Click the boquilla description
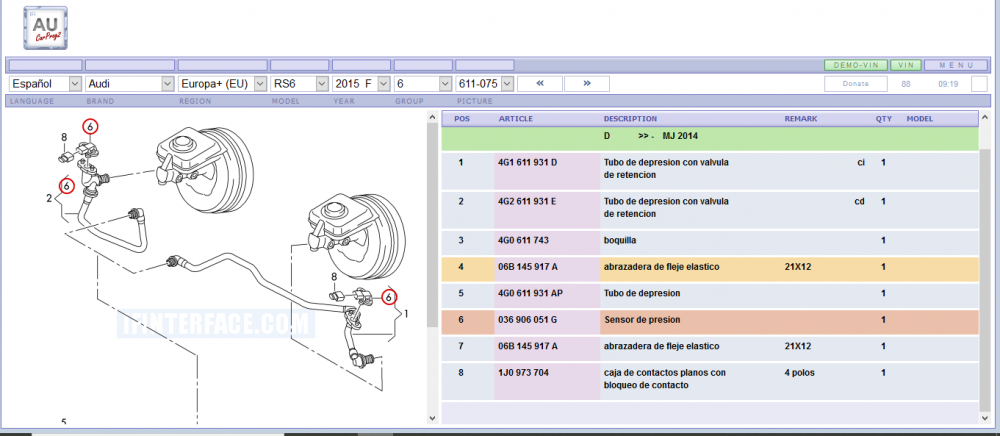 [x=619, y=240]
